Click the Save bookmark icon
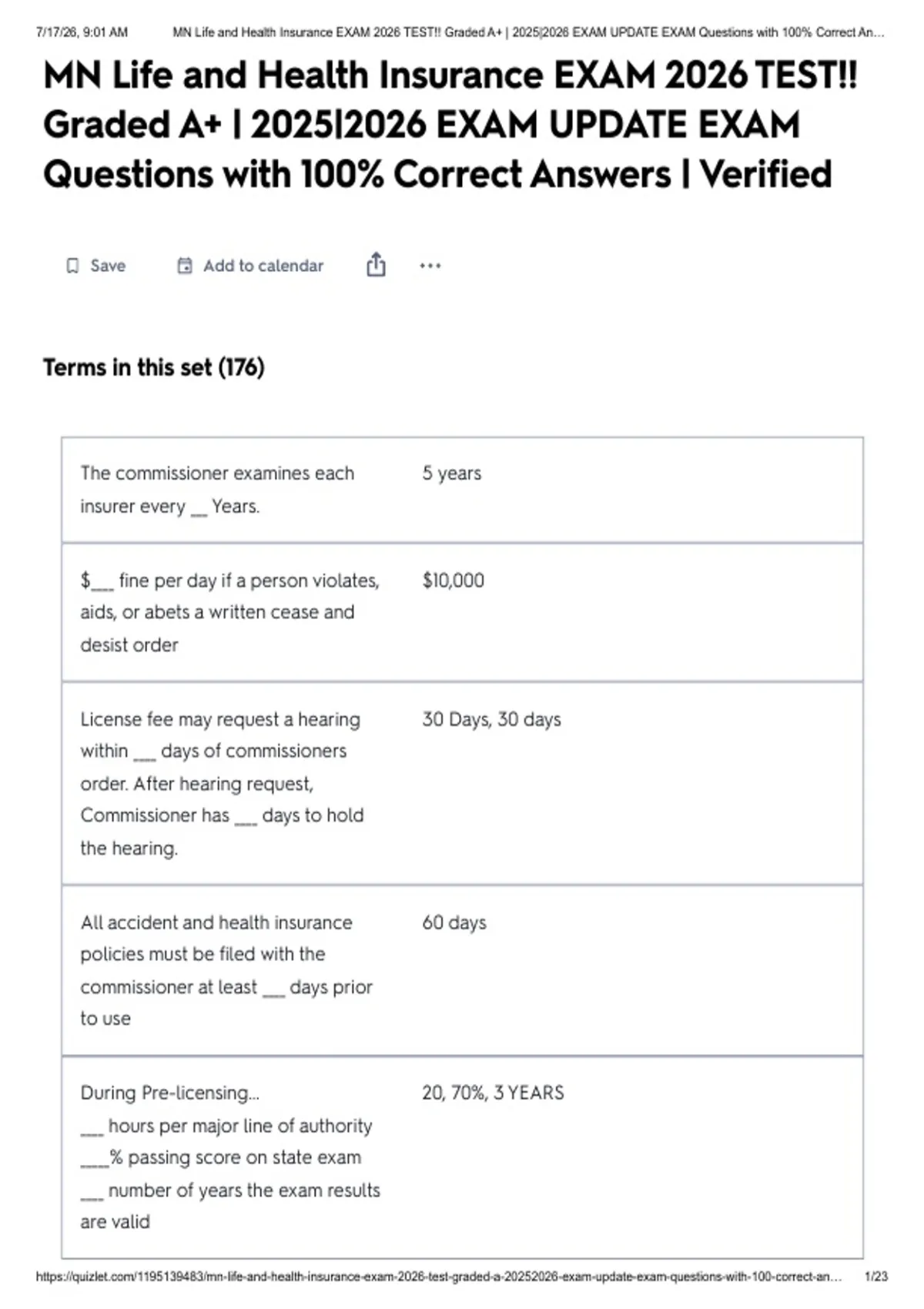This screenshot has width=924, height=1309. pyautogui.click(x=72, y=266)
